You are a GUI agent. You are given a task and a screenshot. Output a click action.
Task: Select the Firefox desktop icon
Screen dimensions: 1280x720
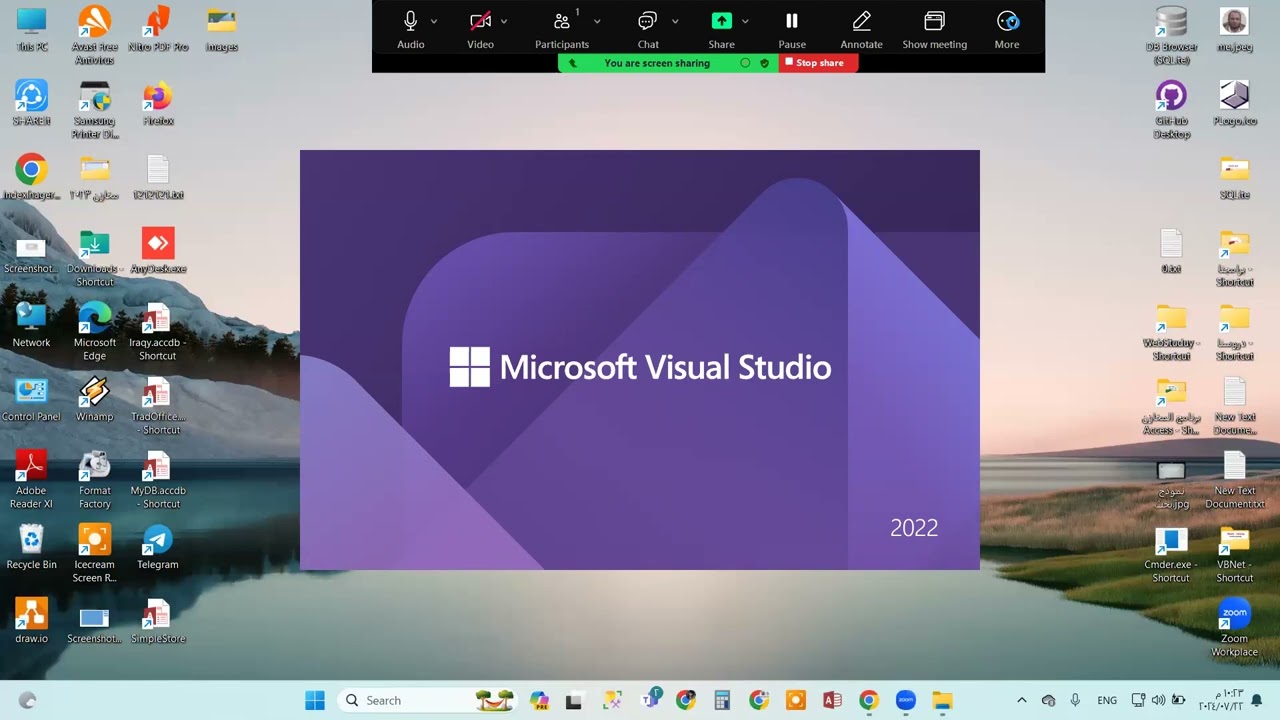pos(158,104)
